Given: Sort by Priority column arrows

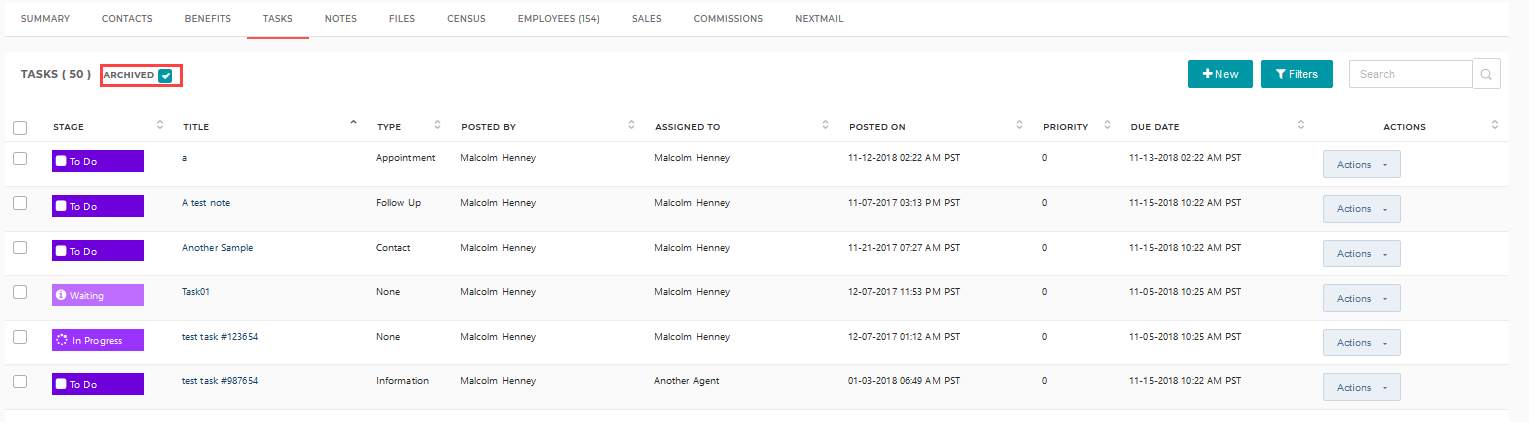Looking at the screenshot, I should 1107,125.
